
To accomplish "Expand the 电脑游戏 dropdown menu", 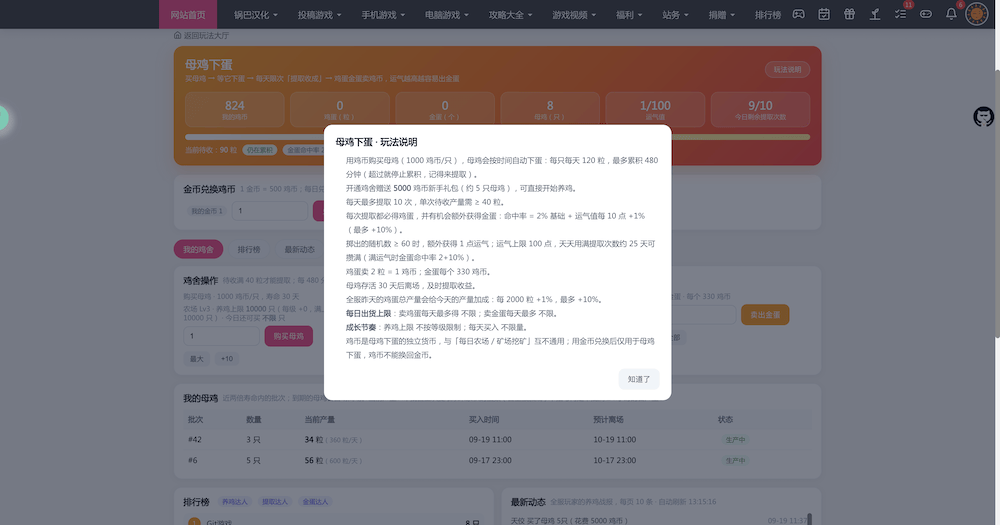I will click(x=447, y=15).
